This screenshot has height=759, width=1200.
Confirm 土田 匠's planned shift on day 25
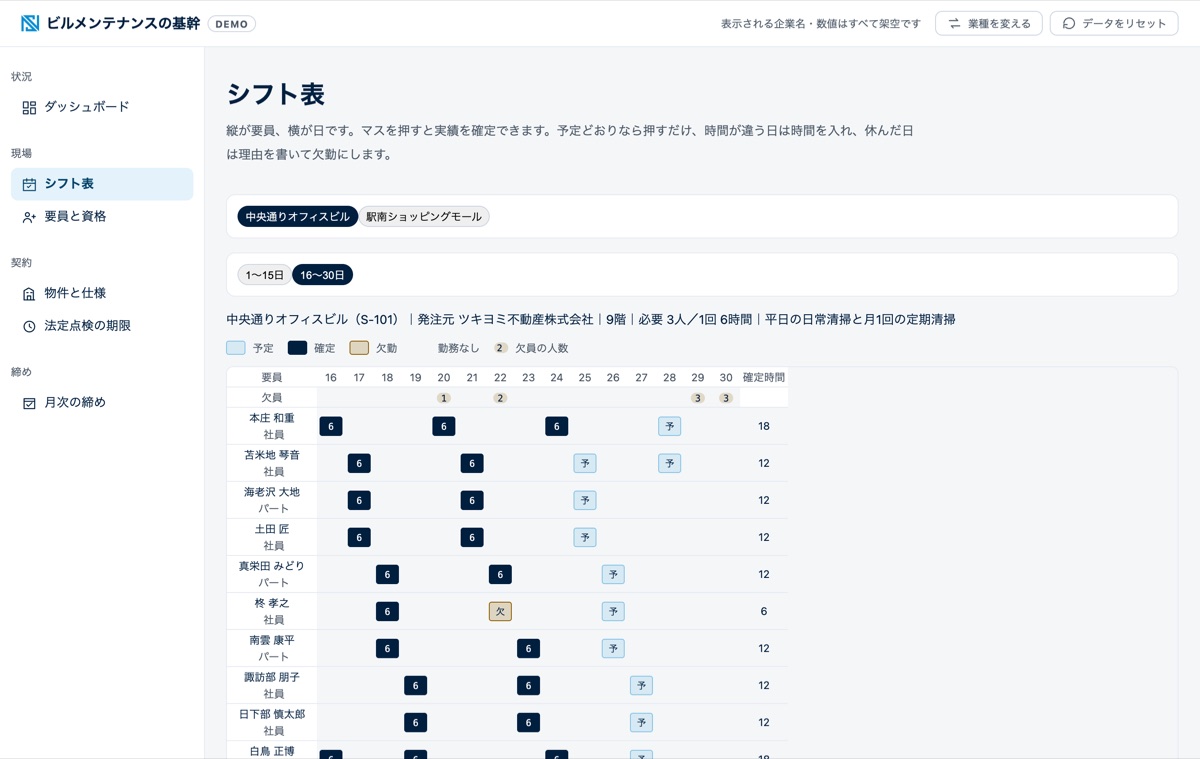pos(585,537)
